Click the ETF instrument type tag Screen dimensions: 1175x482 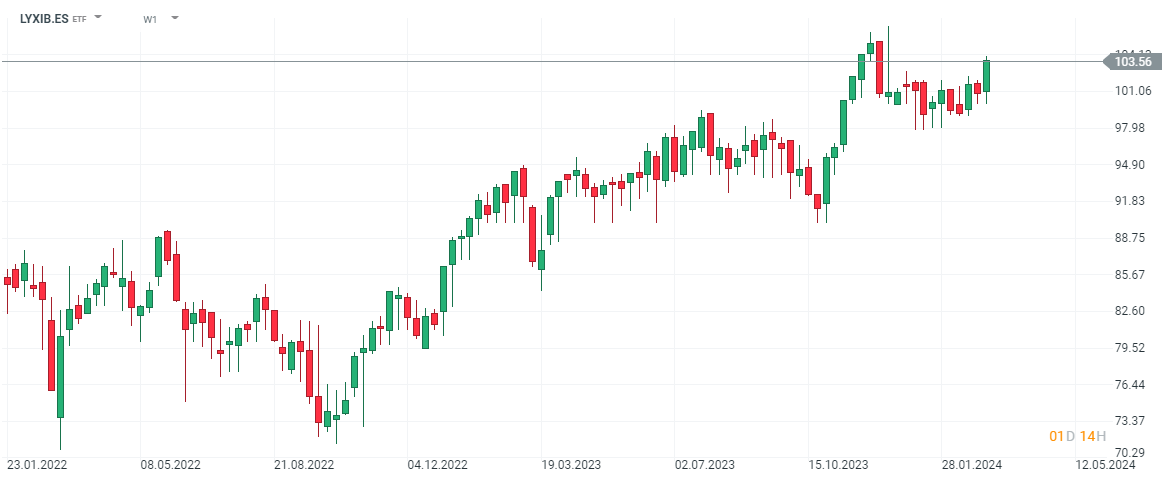pos(80,19)
